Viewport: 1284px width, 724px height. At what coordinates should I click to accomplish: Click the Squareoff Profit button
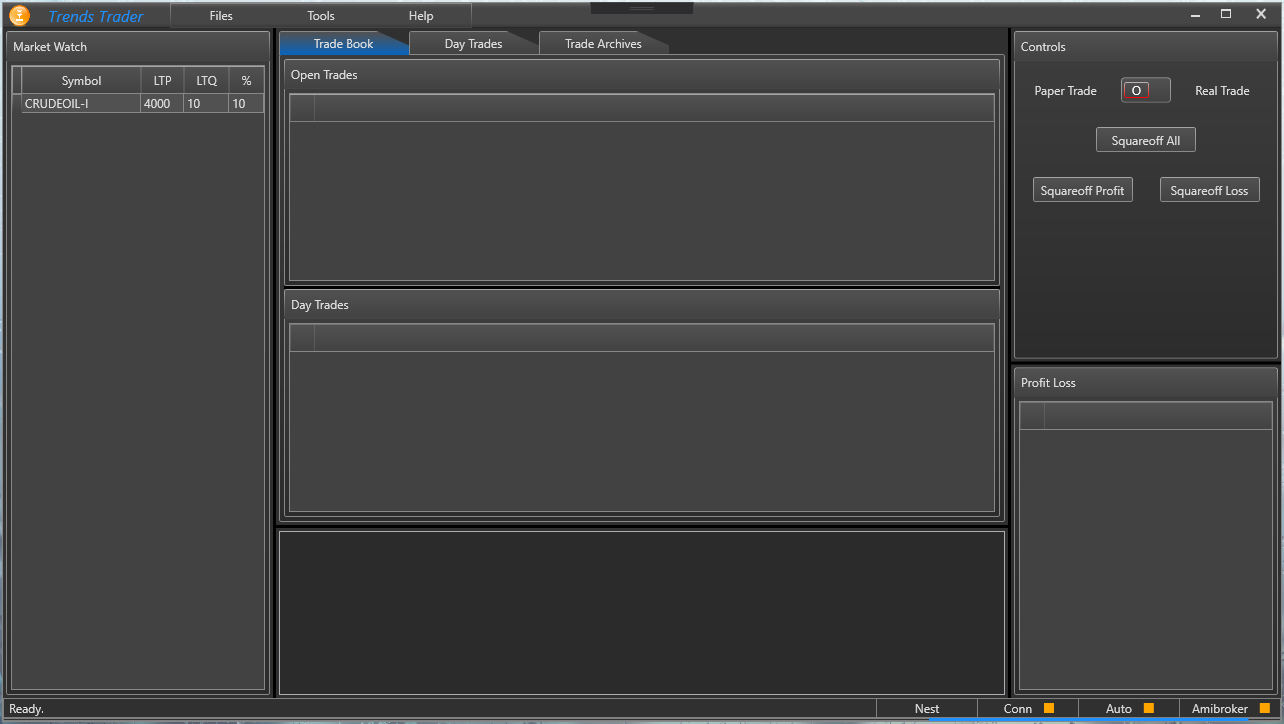pyautogui.click(x=1083, y=190)
